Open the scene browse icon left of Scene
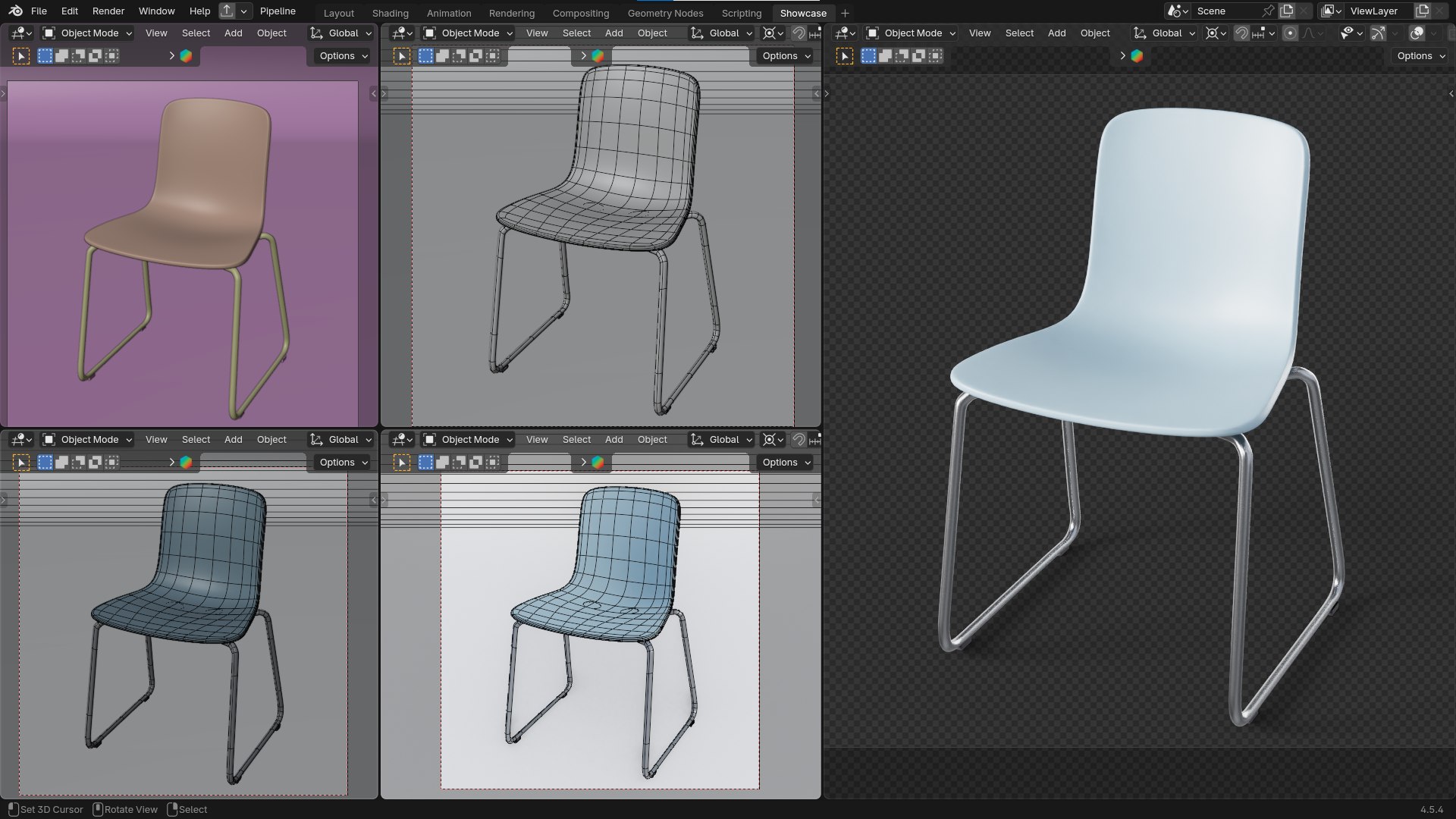Viewport: 1456px width, 819px height. tap(1178, 11)
